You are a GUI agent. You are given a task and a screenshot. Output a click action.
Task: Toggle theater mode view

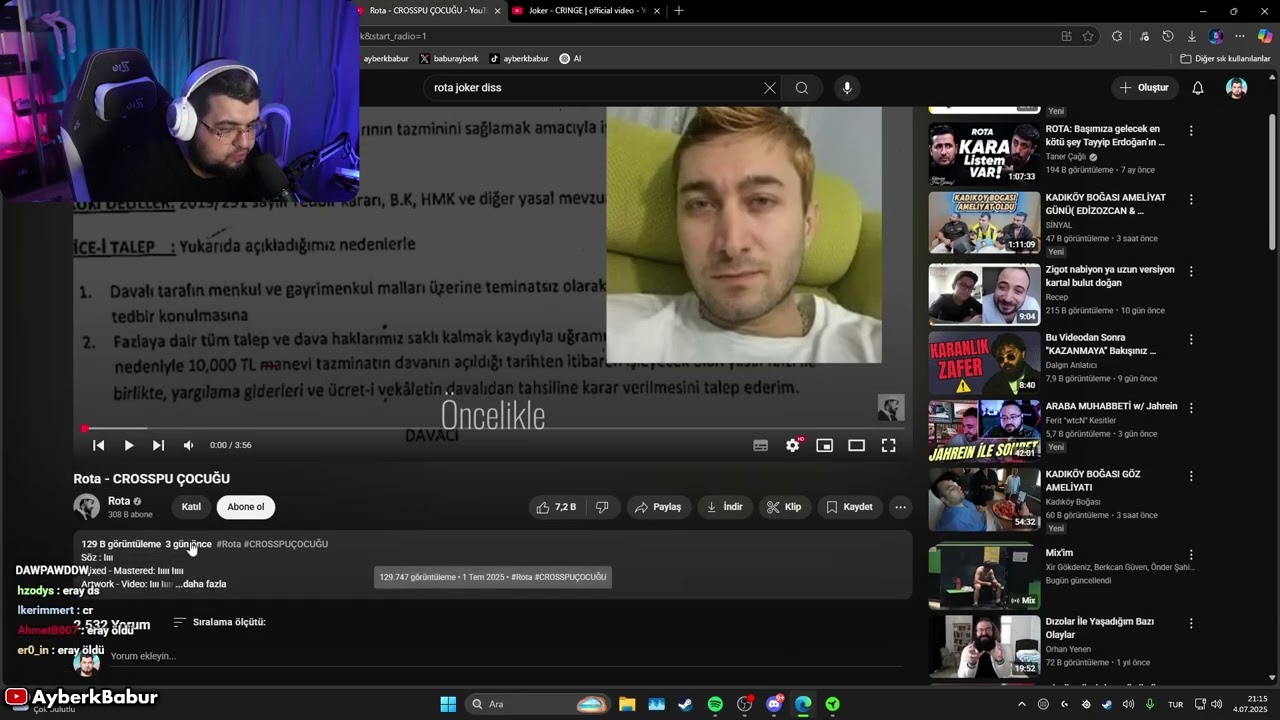click(x=856, y=445)
